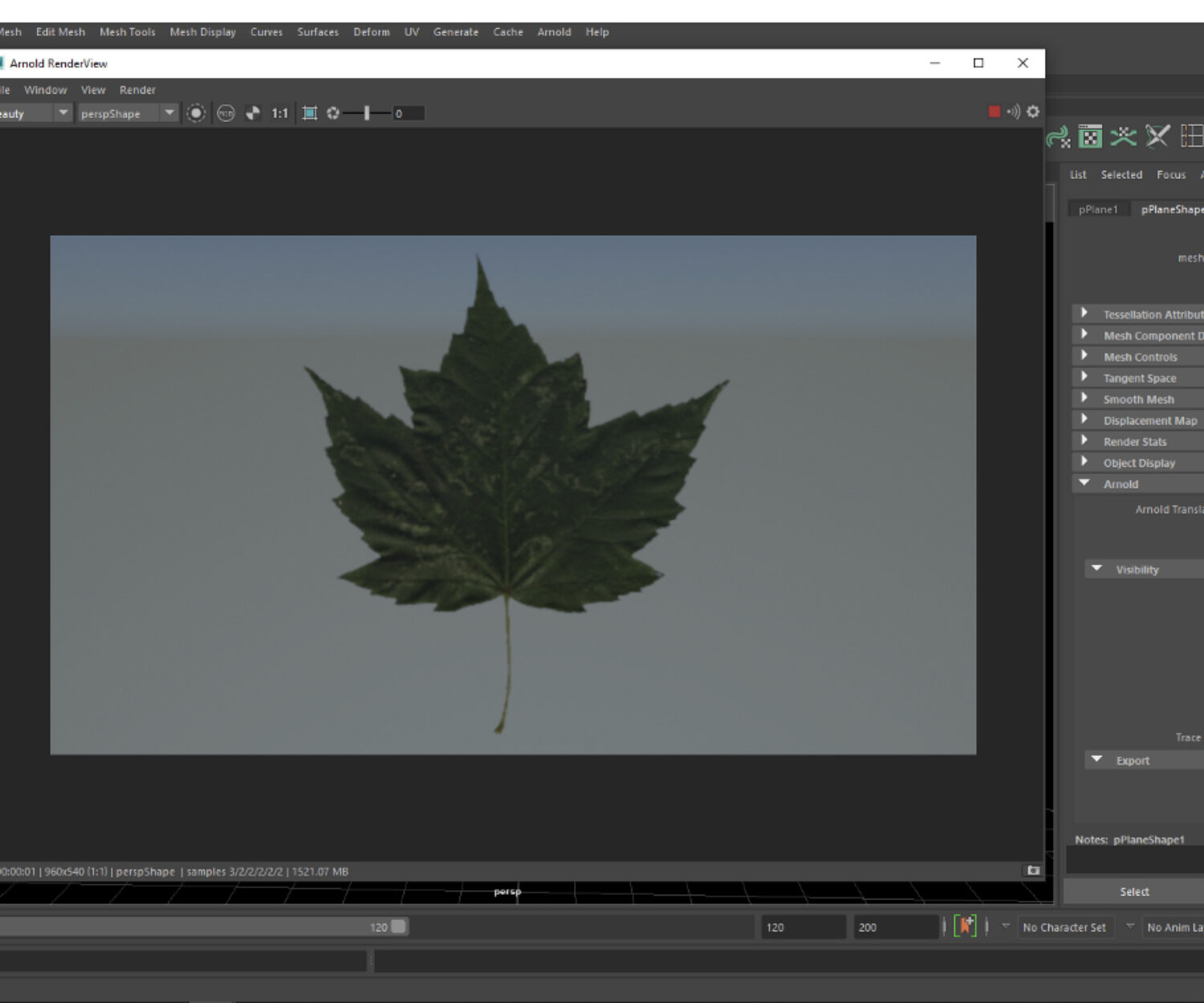Click the 200 end-frame input field
The image size is (1204, 1003).
(x=894, y=928)
